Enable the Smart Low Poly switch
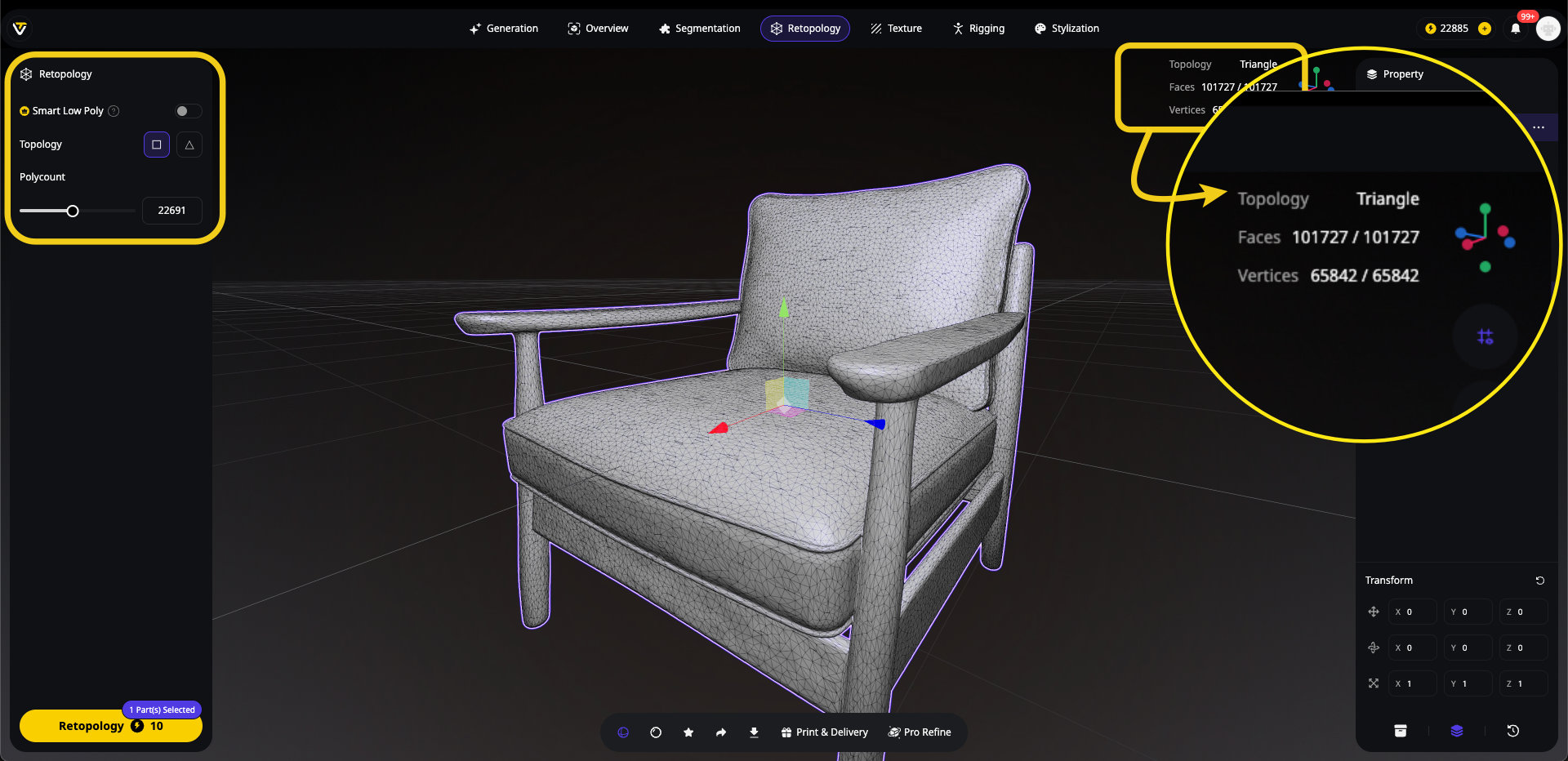The image size is (1568, 761). pos(188,111)
